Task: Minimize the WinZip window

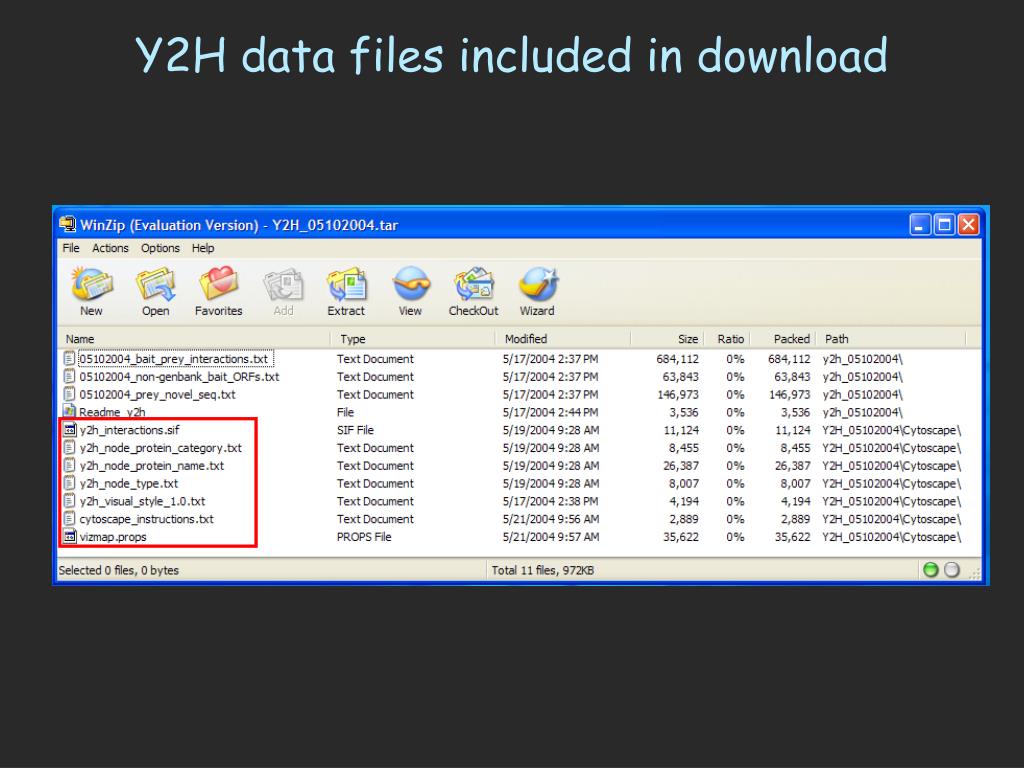Action: (x=920, y=225)
